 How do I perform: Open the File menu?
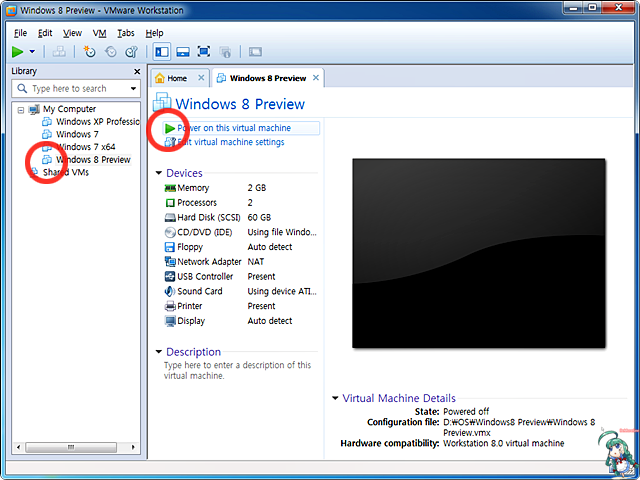20,33
